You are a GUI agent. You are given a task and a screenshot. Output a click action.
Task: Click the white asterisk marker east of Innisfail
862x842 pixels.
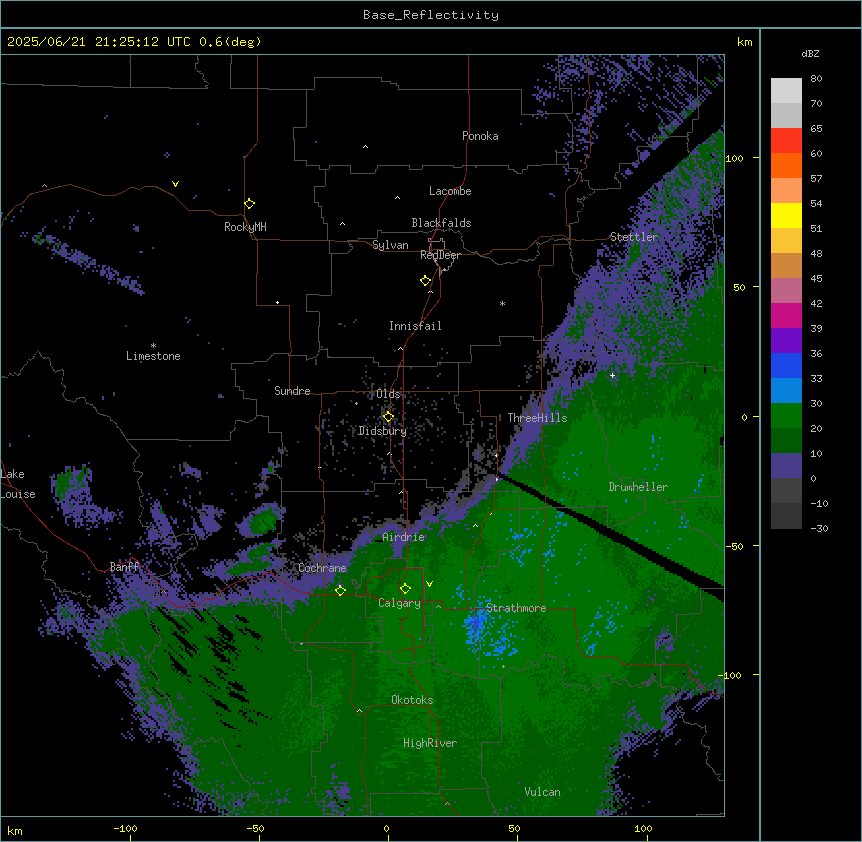tap(502, 303)
